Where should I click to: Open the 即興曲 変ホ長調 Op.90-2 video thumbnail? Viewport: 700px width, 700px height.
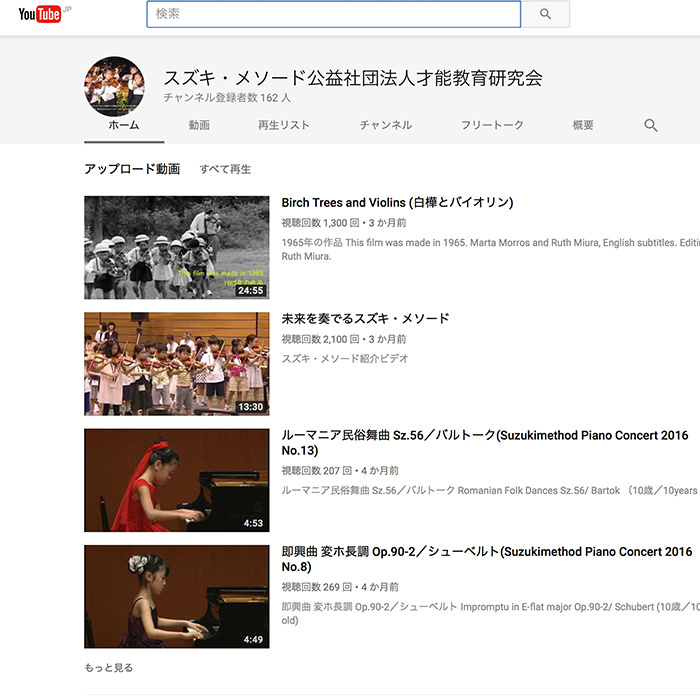tap(177, 596)
